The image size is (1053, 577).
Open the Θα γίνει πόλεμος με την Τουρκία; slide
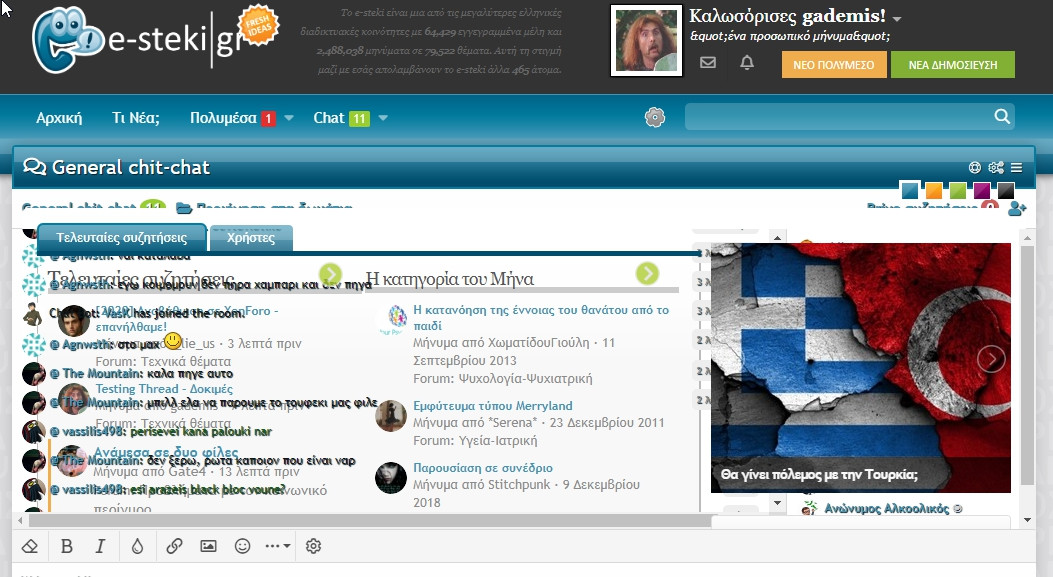(819, 474)
